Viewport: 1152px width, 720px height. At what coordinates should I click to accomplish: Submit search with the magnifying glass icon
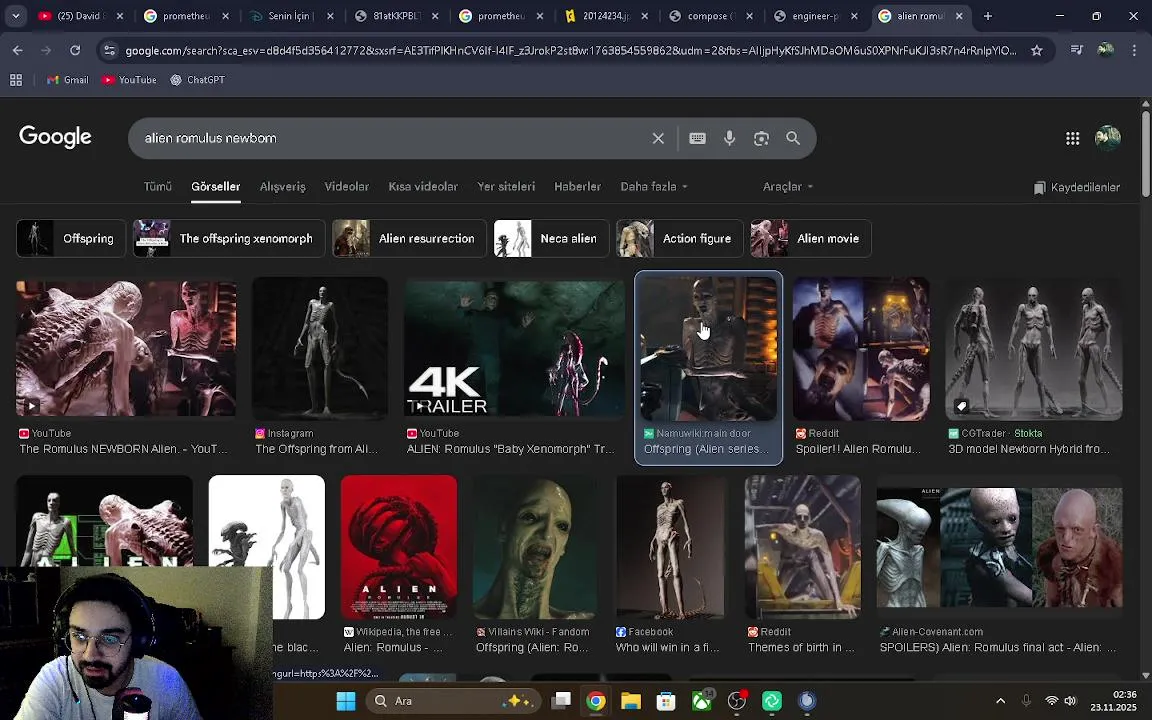793,138
